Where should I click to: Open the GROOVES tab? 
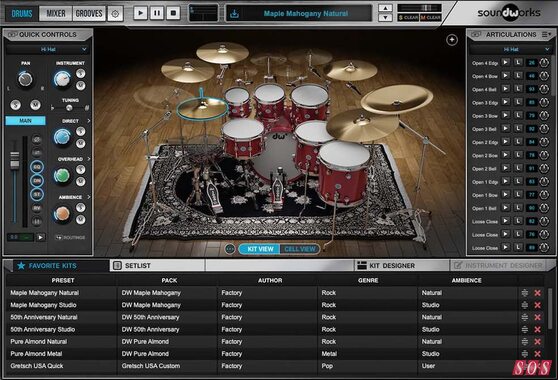point(89,14)
